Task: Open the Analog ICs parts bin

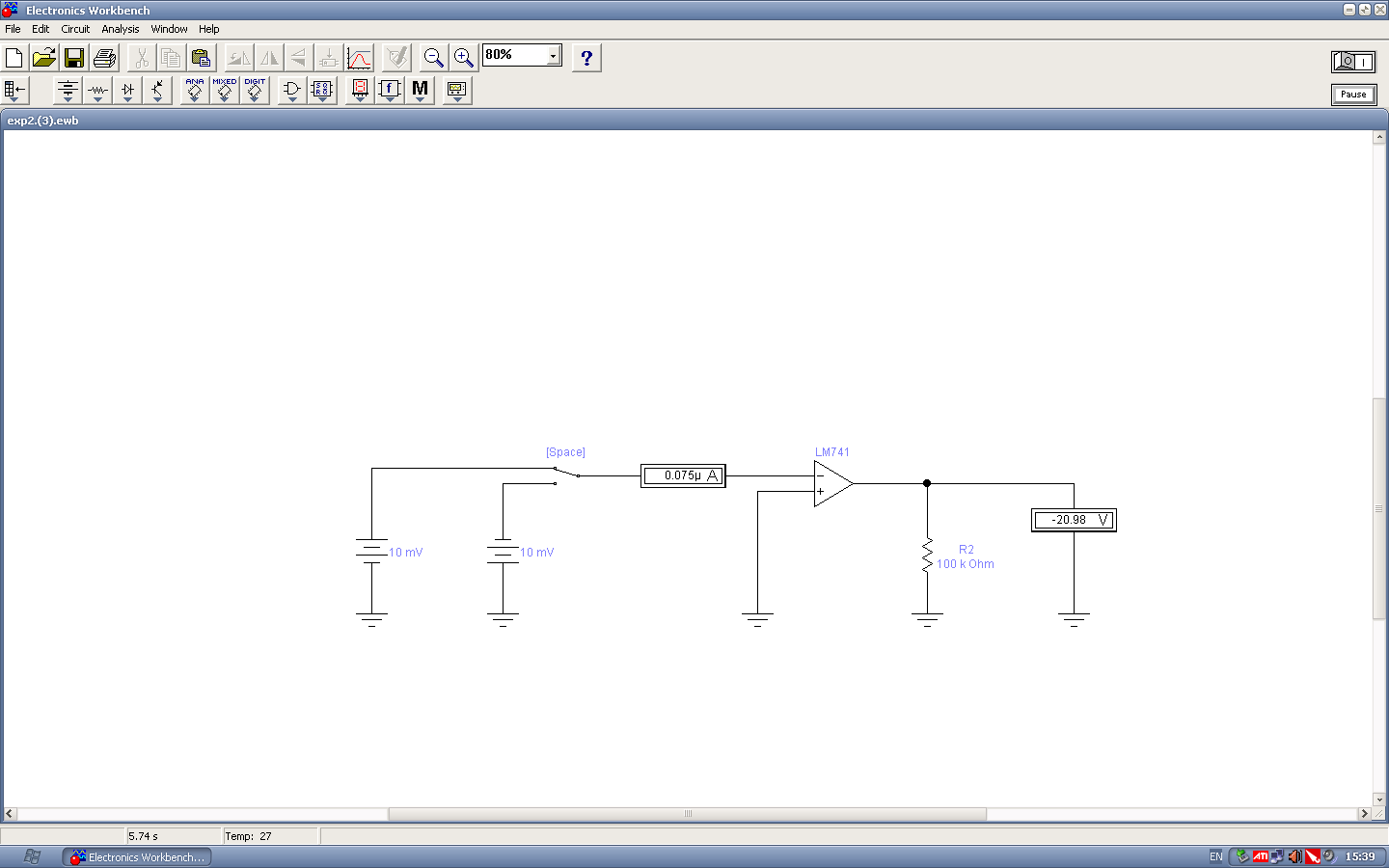Action: point(195,91)
